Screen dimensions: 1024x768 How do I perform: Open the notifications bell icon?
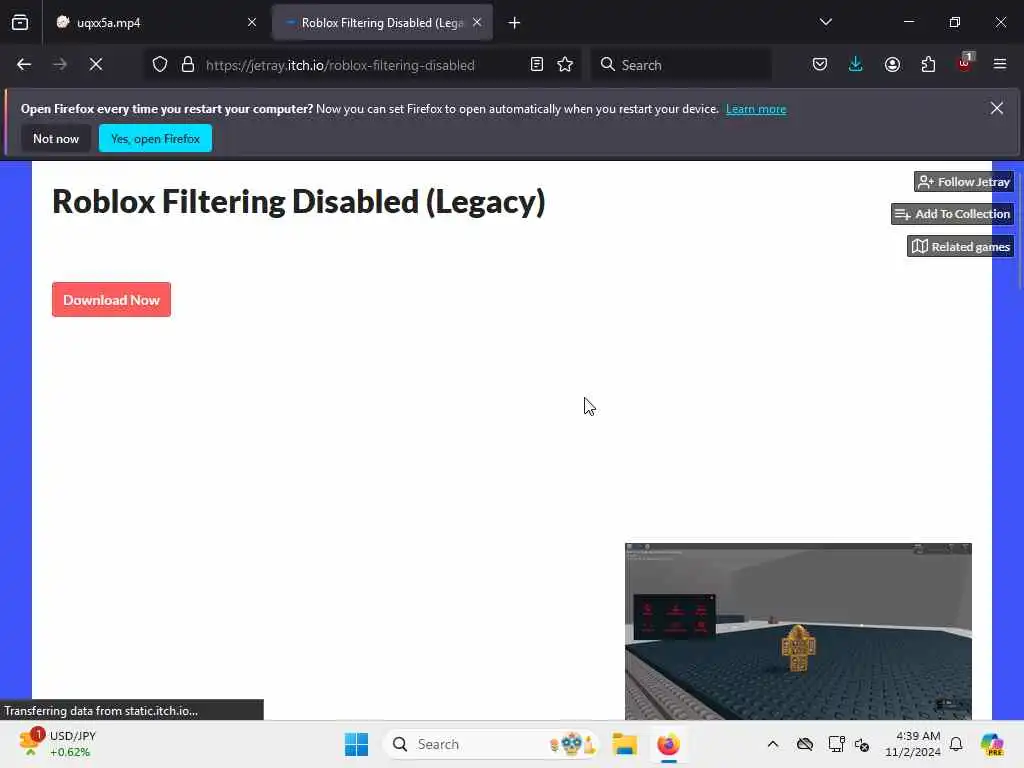pyautogui.click(x=956, y=744)
